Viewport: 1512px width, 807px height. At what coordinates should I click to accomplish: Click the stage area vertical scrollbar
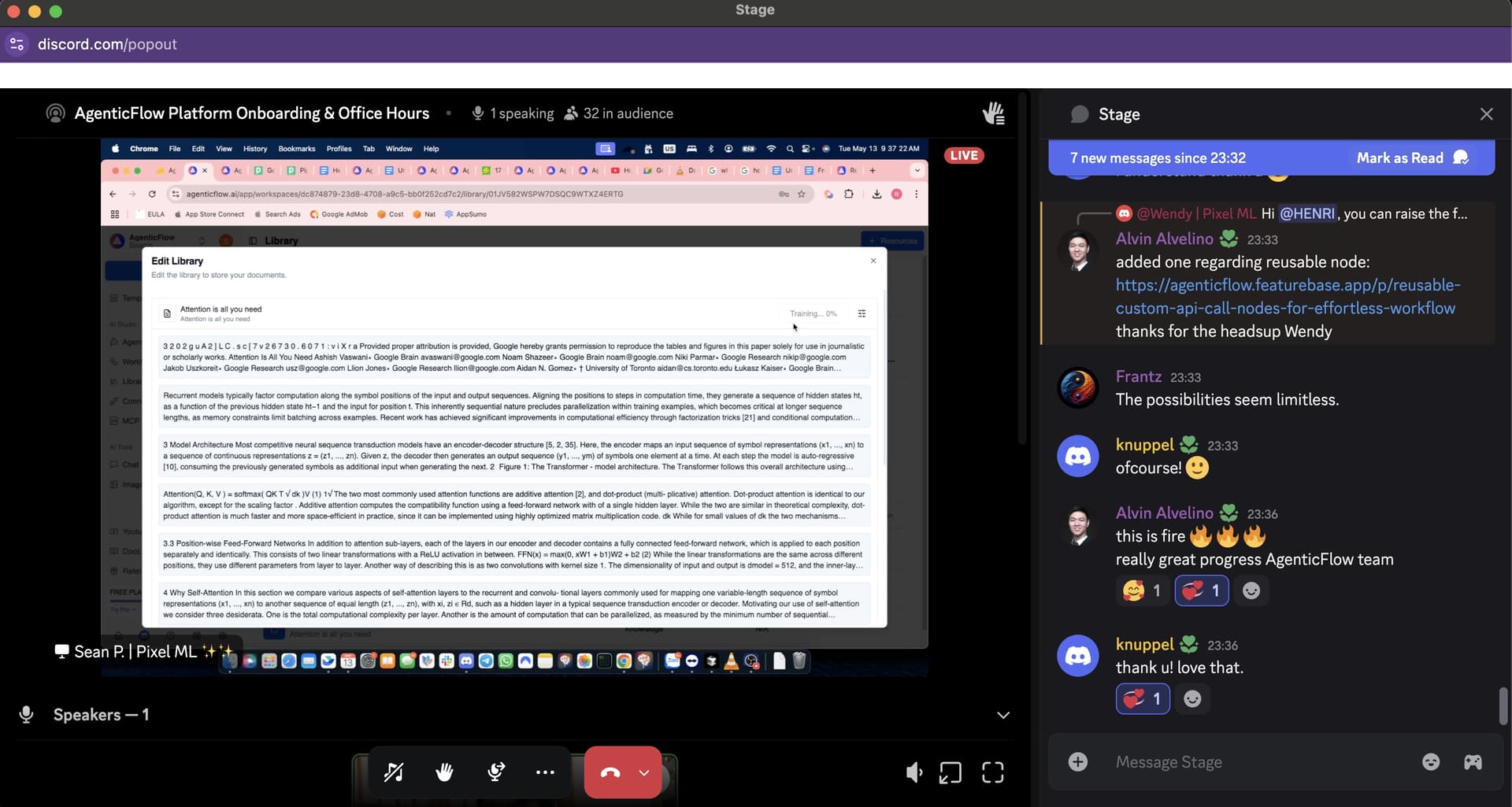pos(1023,268)
